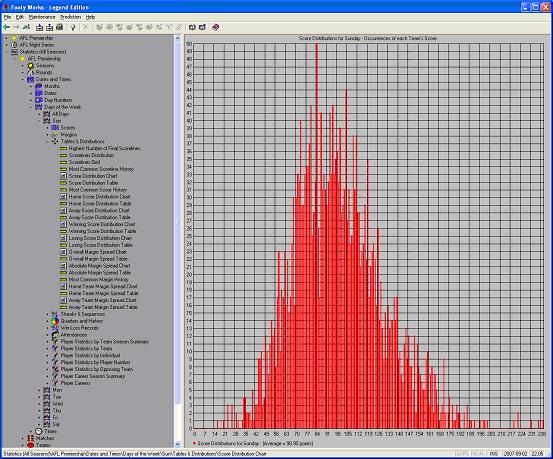Click the Tables & Distributions node icon
553x459 pixels.
pyautogui.click(x=55, y=141)
